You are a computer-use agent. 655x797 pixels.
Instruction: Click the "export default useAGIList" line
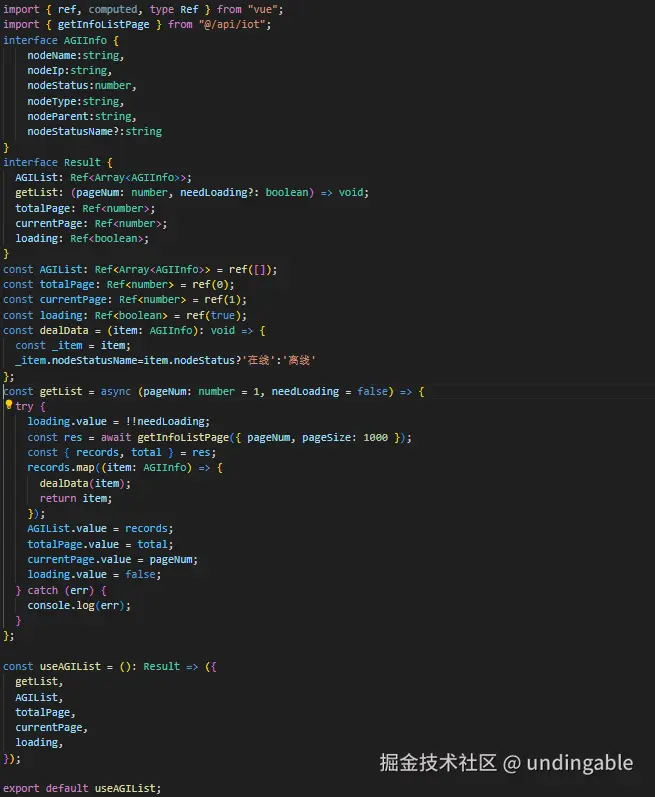pos(82,788)
